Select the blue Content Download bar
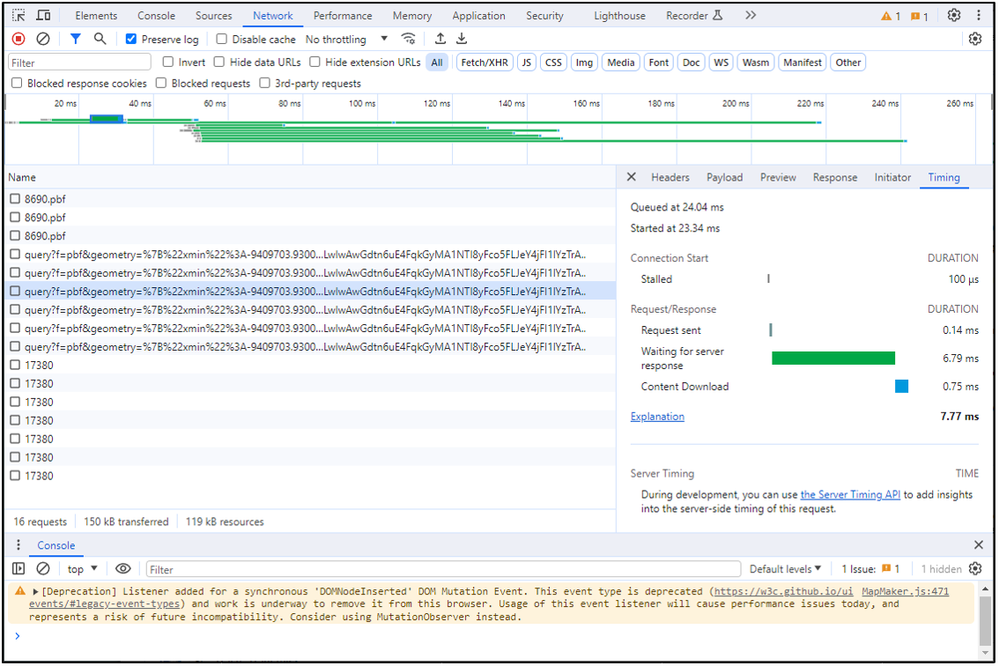The image size is (999, 666). pyautogui.click(x=901, y=386)
